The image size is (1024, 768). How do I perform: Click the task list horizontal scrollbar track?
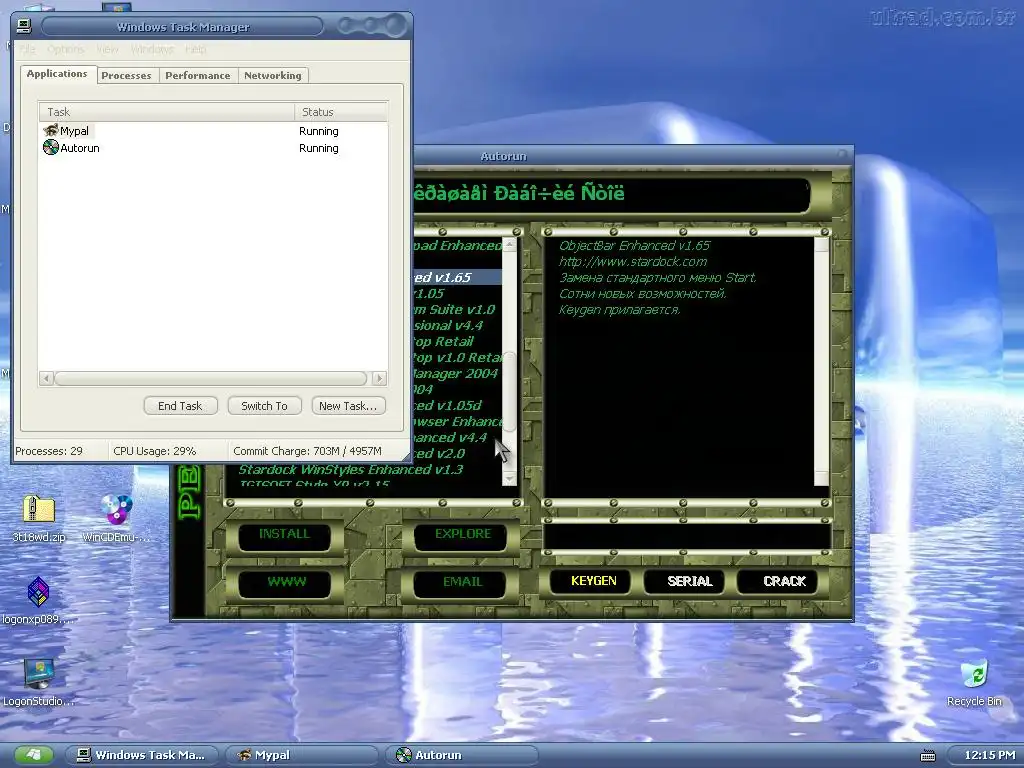click(x=211, y=378)
